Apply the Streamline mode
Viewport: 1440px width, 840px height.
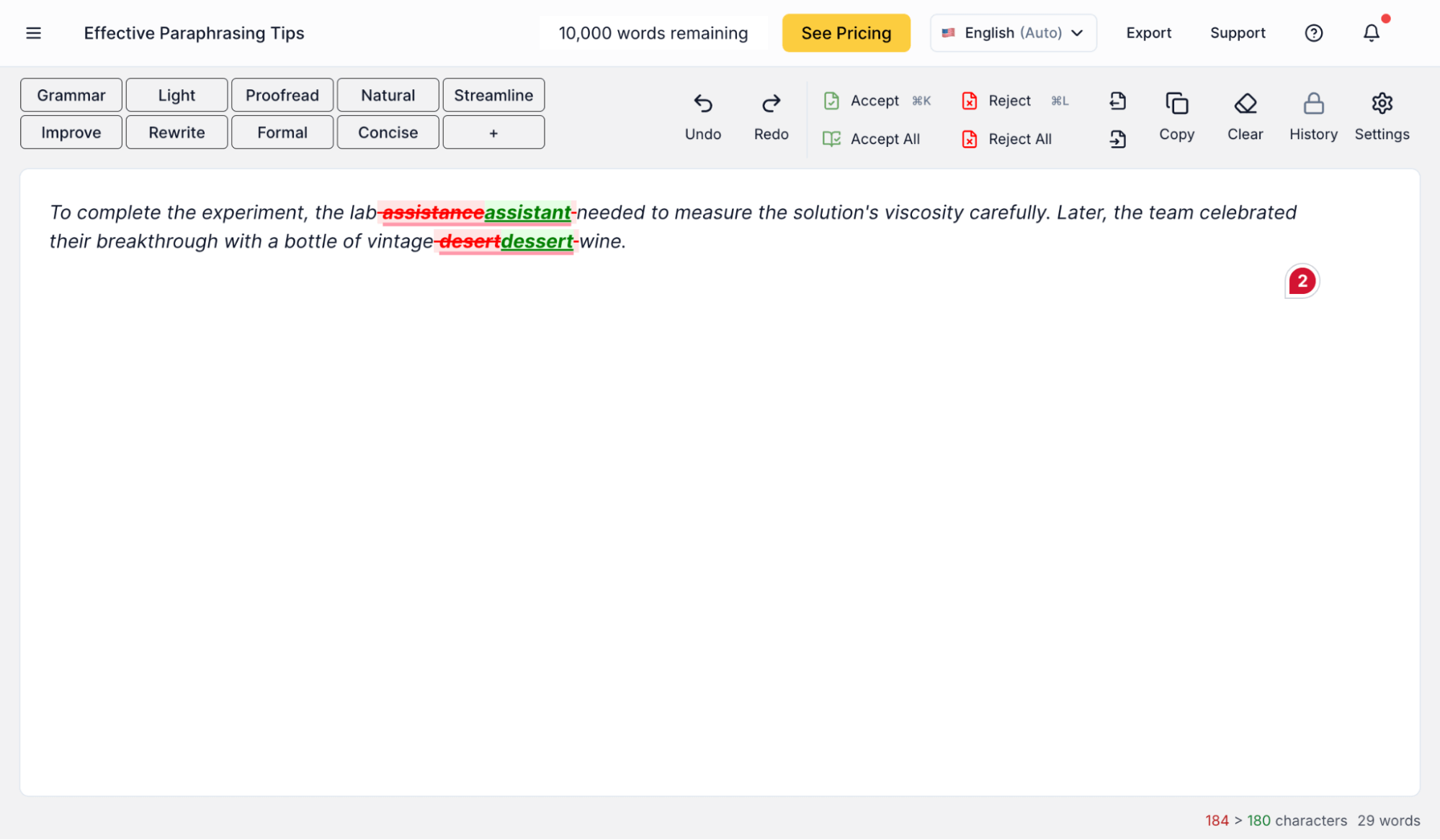493,95
